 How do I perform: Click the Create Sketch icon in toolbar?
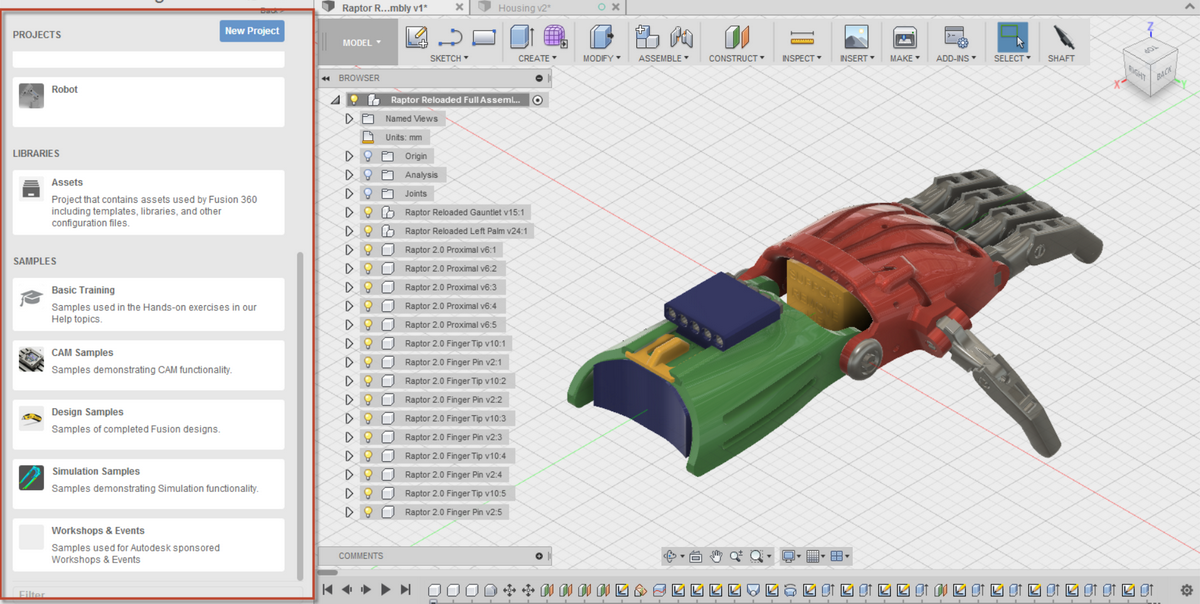pyautogui.click(x=417, y=38)
